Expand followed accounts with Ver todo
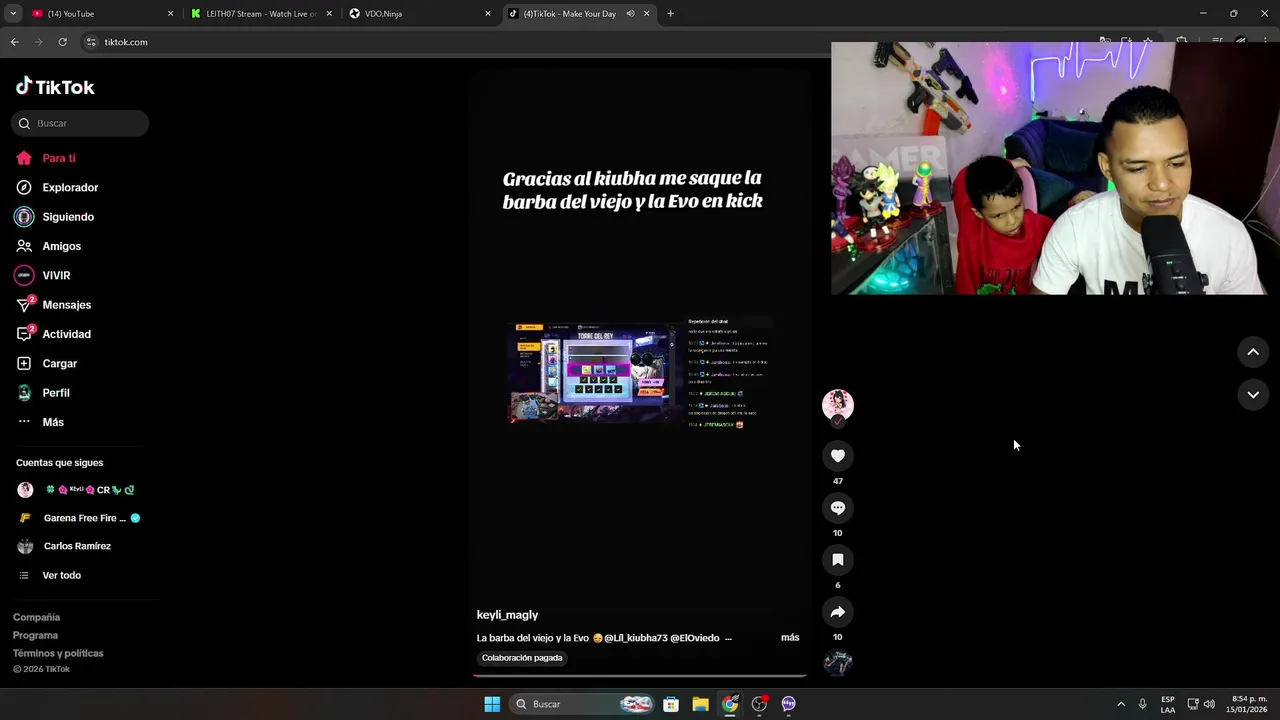 pyautogui.click(x=50, y=575)
